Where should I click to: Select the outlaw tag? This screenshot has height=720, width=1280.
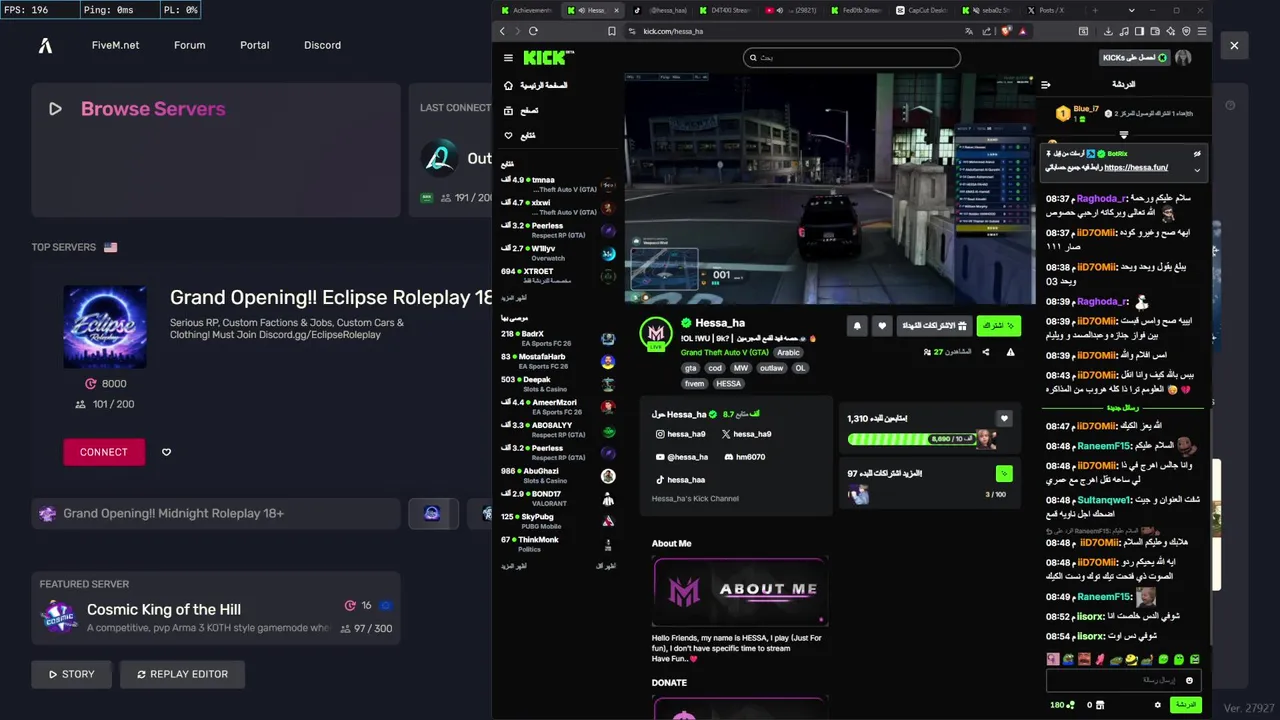pos(771,368)
